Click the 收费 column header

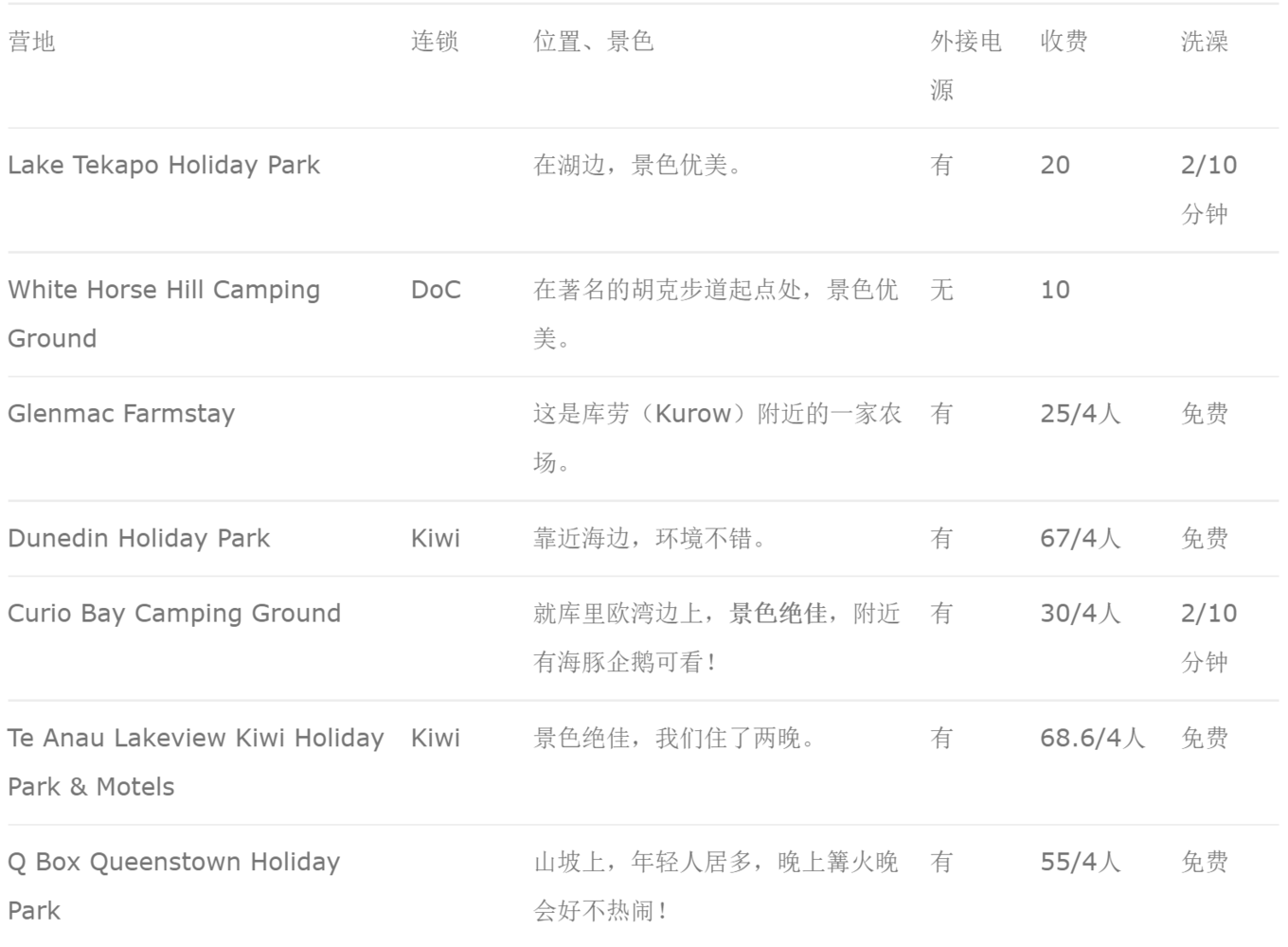pos(1064,42)
